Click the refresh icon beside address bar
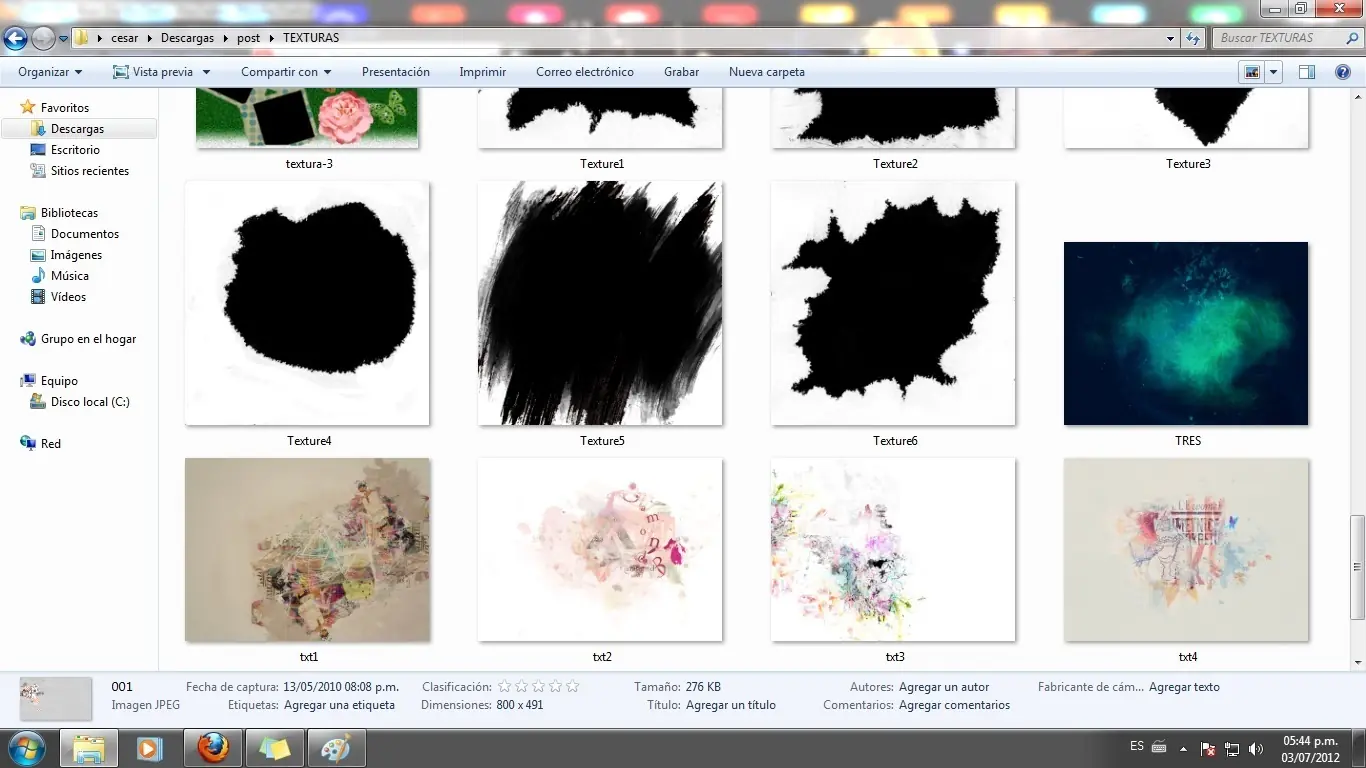This screenshot has height=768, width=1366. (1193, 38)
